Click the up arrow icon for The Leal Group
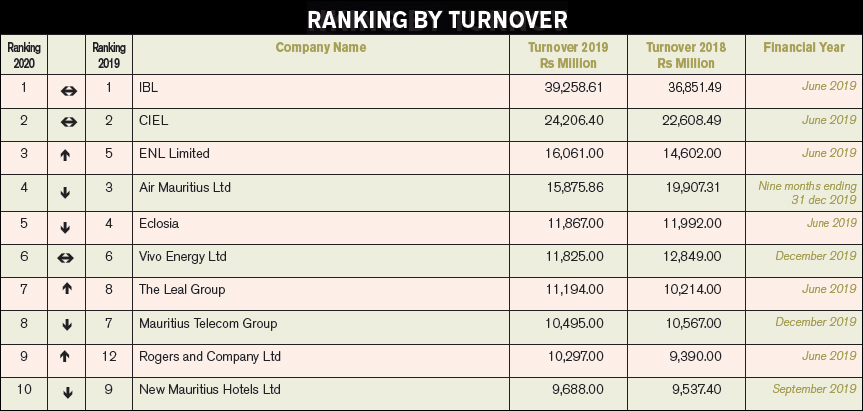 point(67,288)
